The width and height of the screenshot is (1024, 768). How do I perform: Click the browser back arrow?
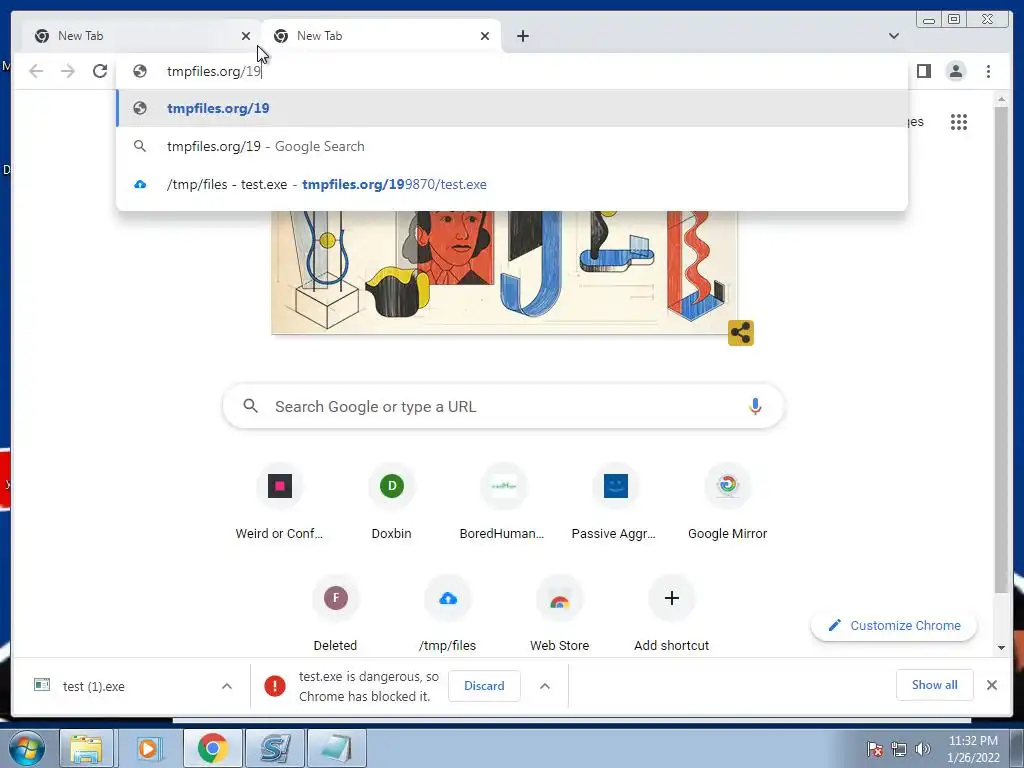pos(36,71)
